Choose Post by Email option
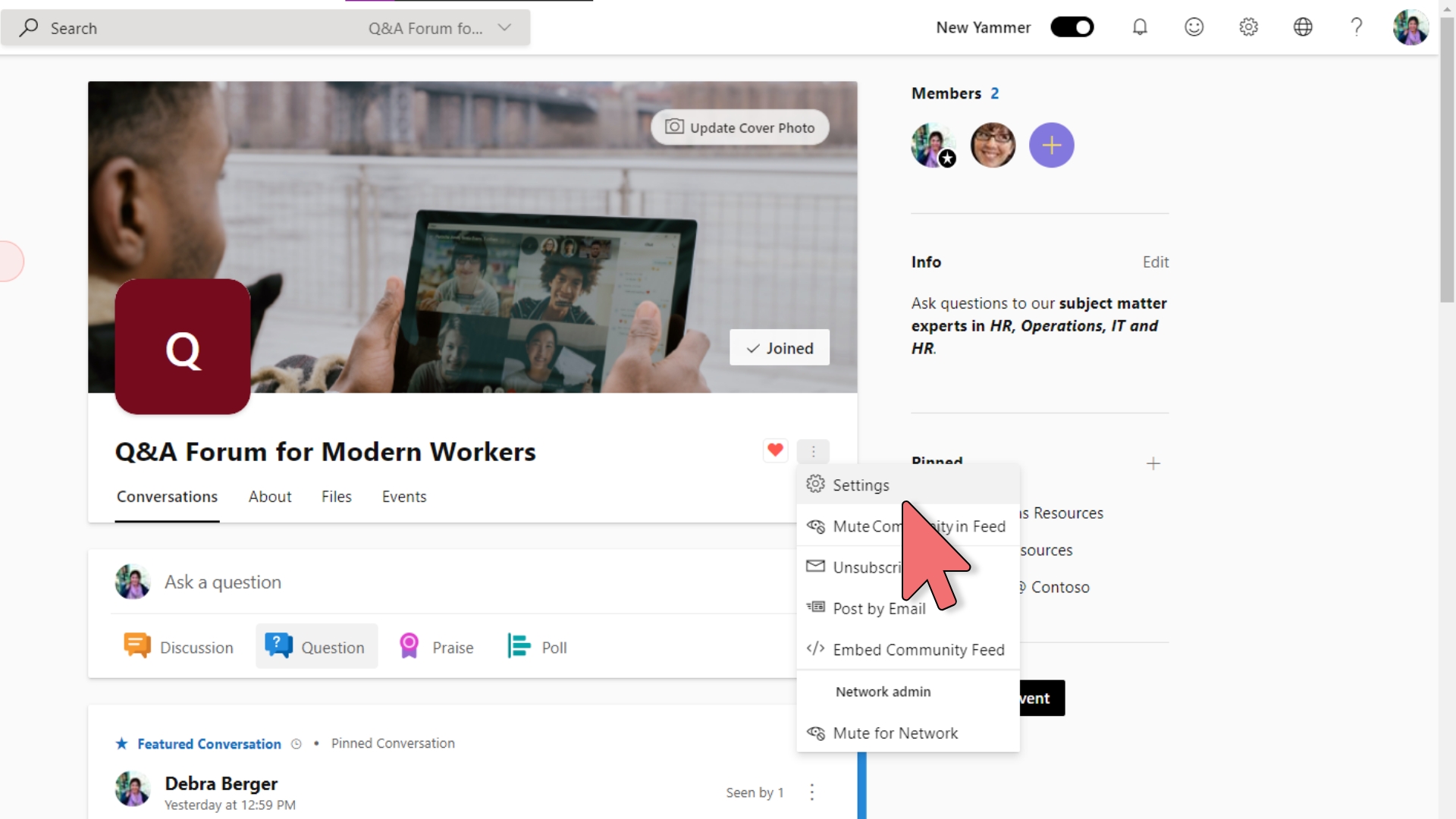1456x819 pixels. pyautogui.click(x=908, y=608)
